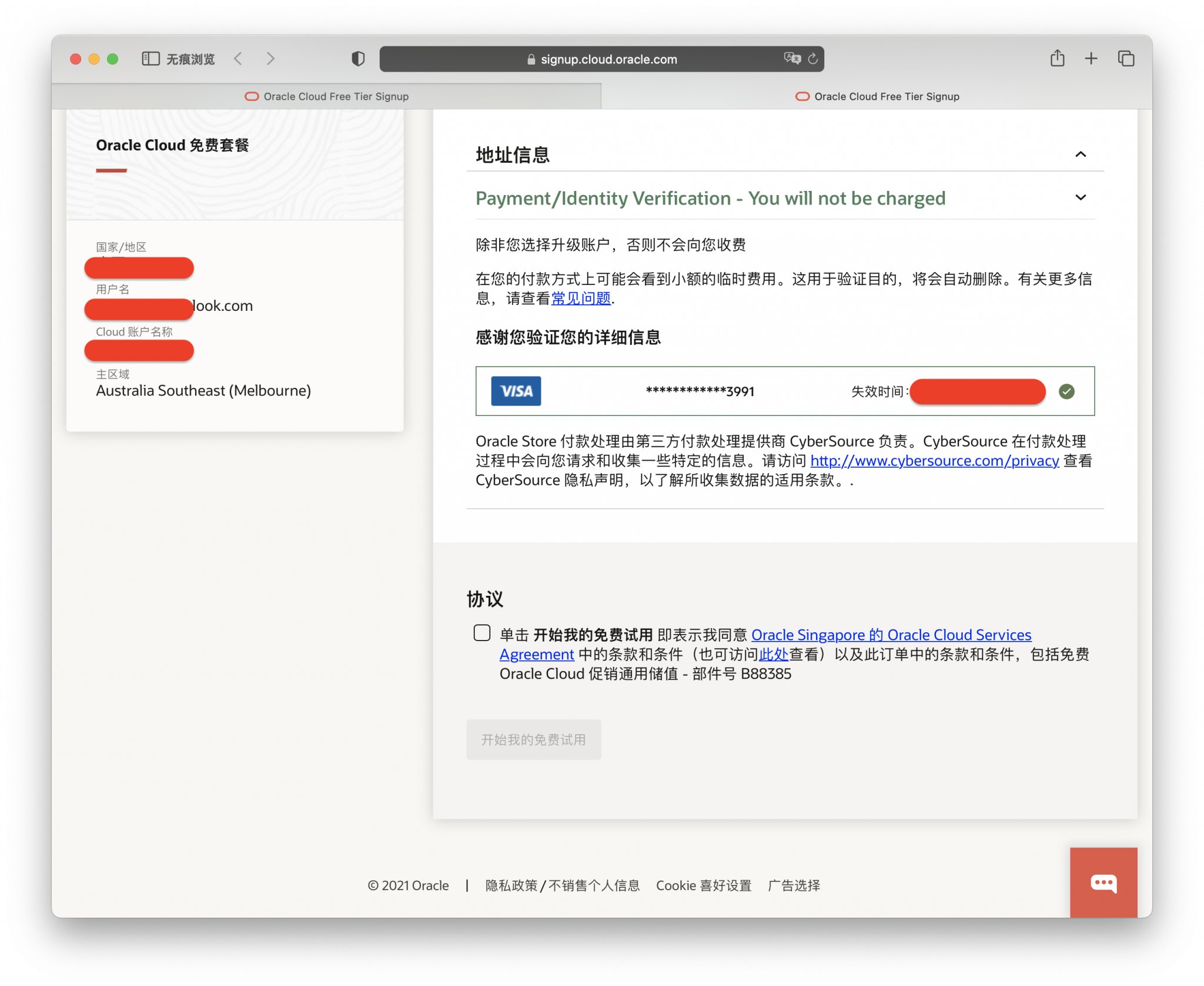1204x986 pixels.
Task: Check the agreement checkbox under 协议
Action: coord(482,633)
